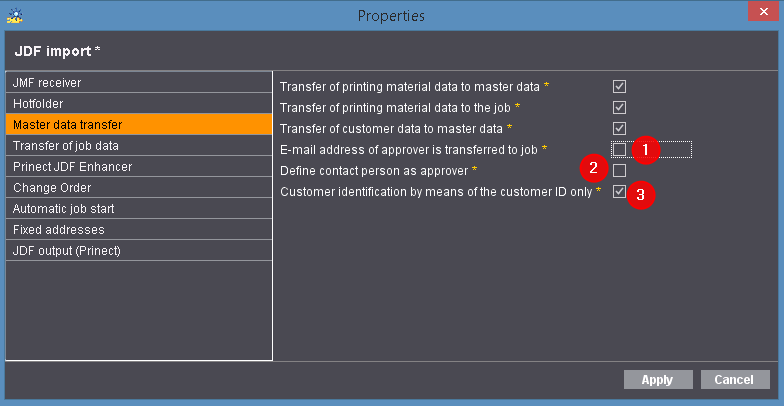Select the Change Order entry

pos(139,187)
